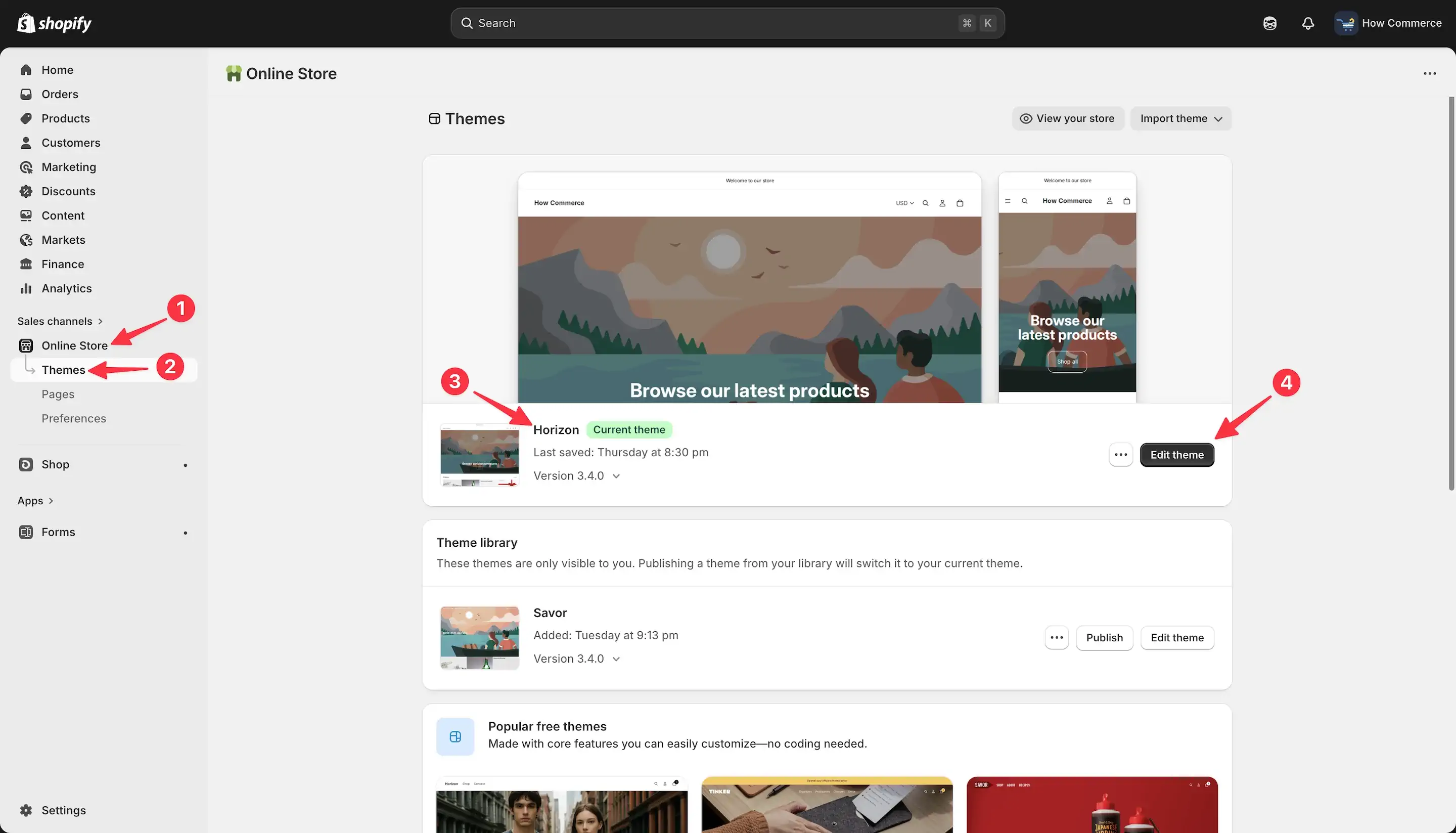Click the Popular free themes icon
The width and height of the screenshot is (1456, 833).
click(455, 736)
